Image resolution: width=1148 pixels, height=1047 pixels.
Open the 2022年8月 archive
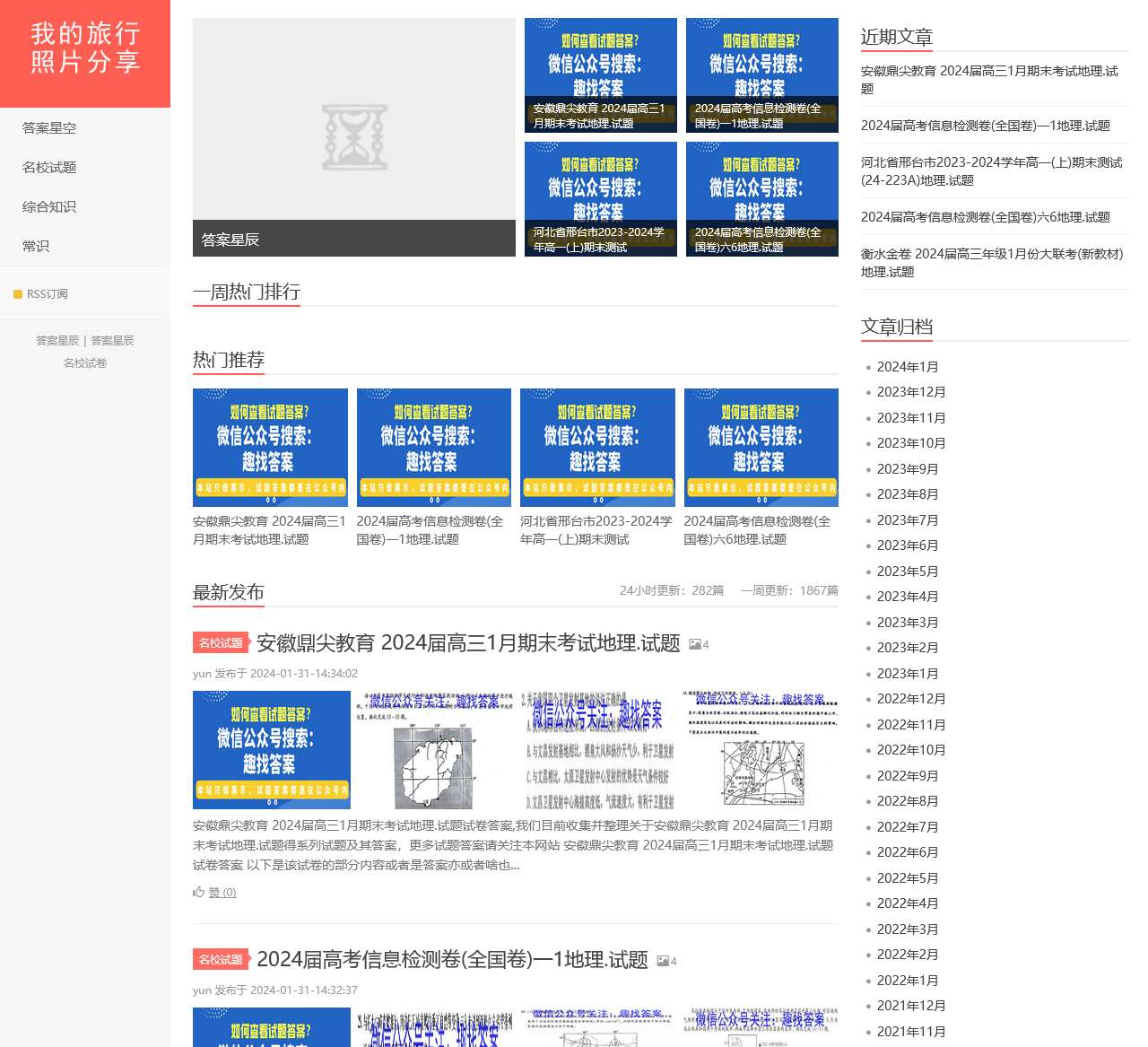coord(908,801)
